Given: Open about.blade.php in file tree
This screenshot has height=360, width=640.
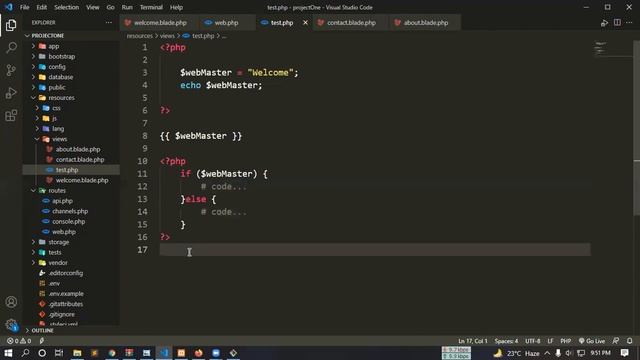Looking at the screenshot, I should tap(78, 149).
